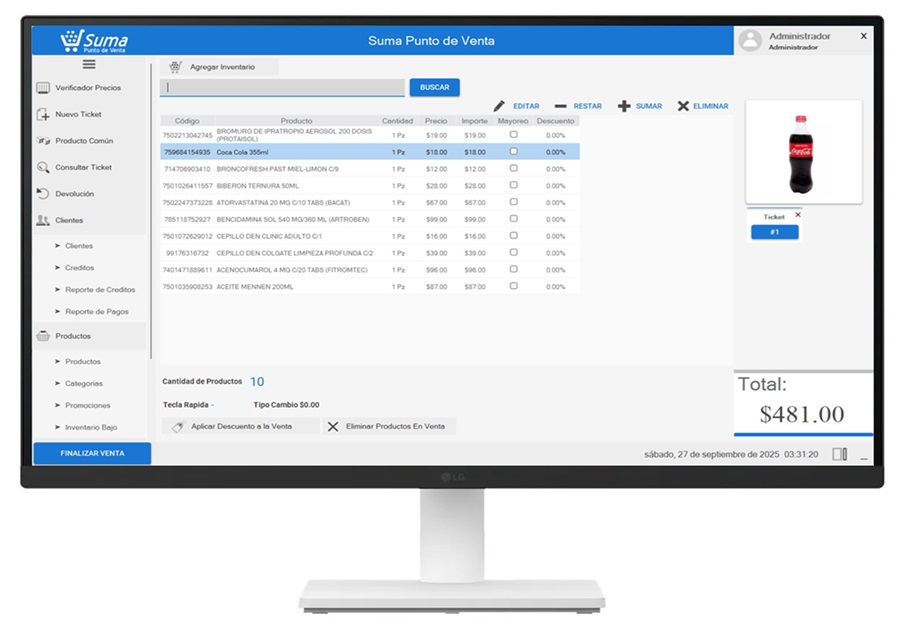Switch to ticket tab #1
This screenshot has height=625, width=902.
coord(774,232)
